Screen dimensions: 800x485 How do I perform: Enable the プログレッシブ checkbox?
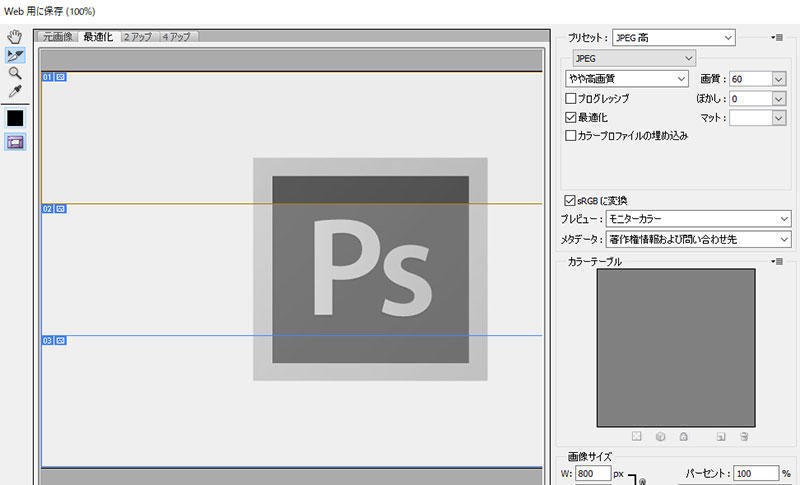(x=571, y=98)
